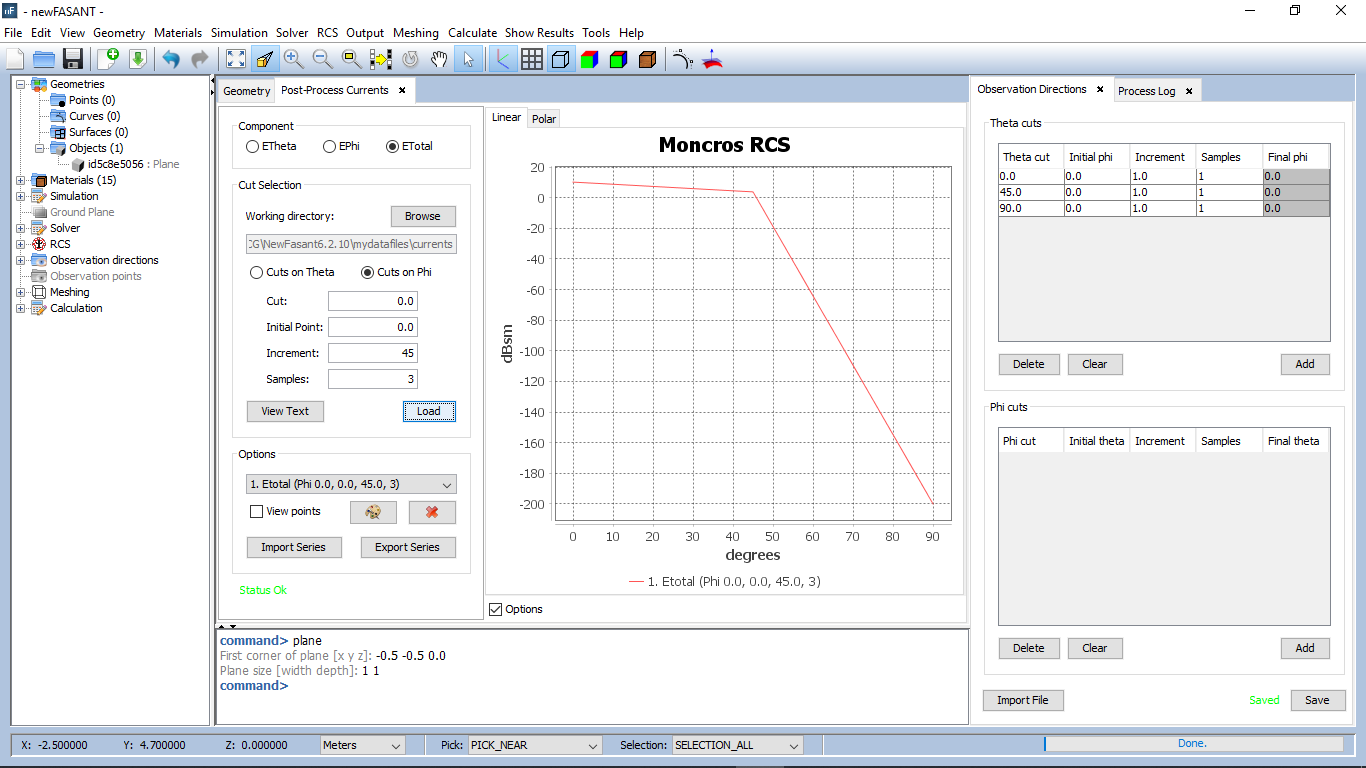The width and height of the screenshot is (1366, 768).
Task: Click the Save floppy disk icon
Action: [x=72, y=59]
